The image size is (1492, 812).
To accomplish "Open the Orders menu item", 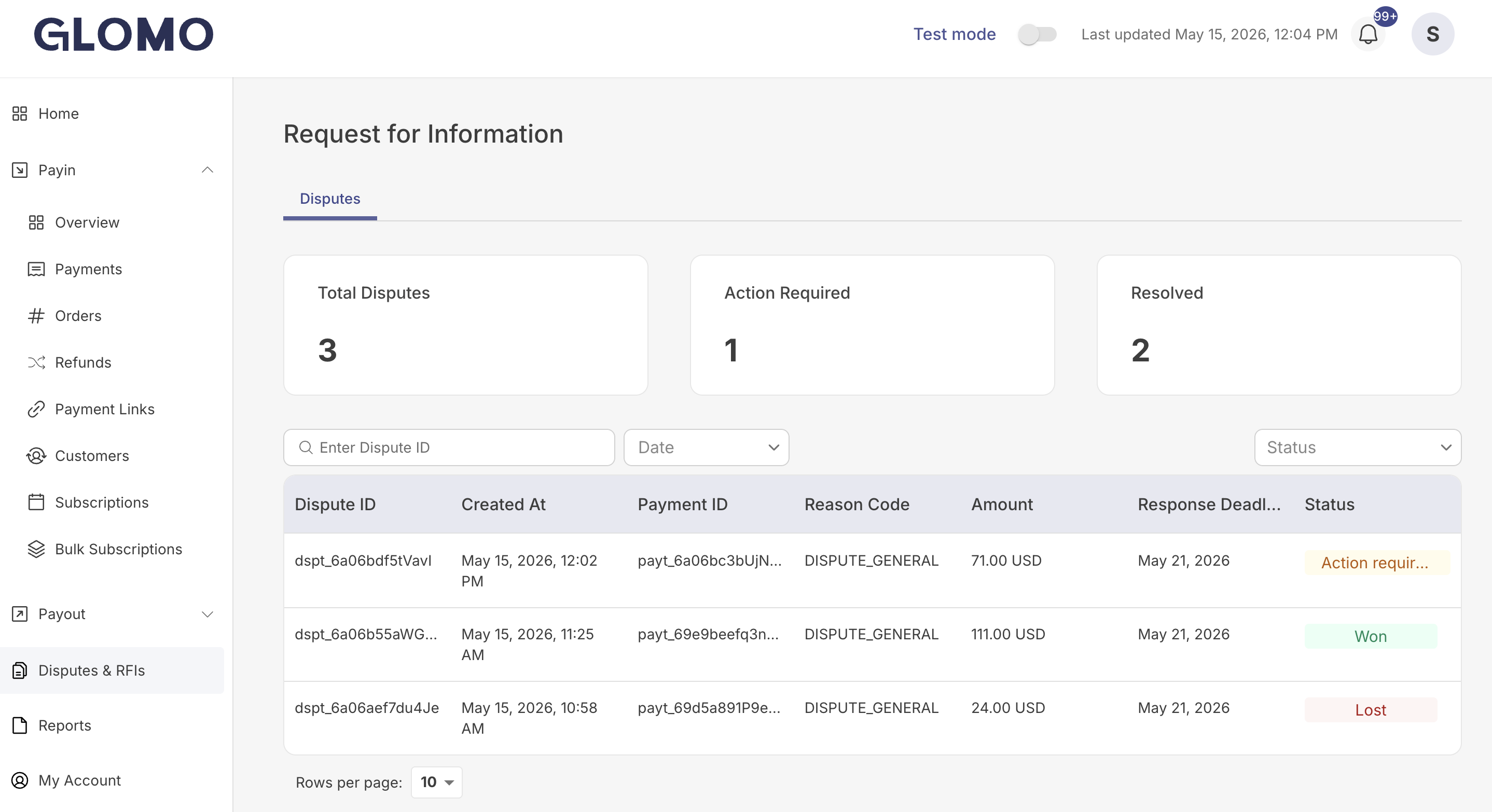I will 78,316.
